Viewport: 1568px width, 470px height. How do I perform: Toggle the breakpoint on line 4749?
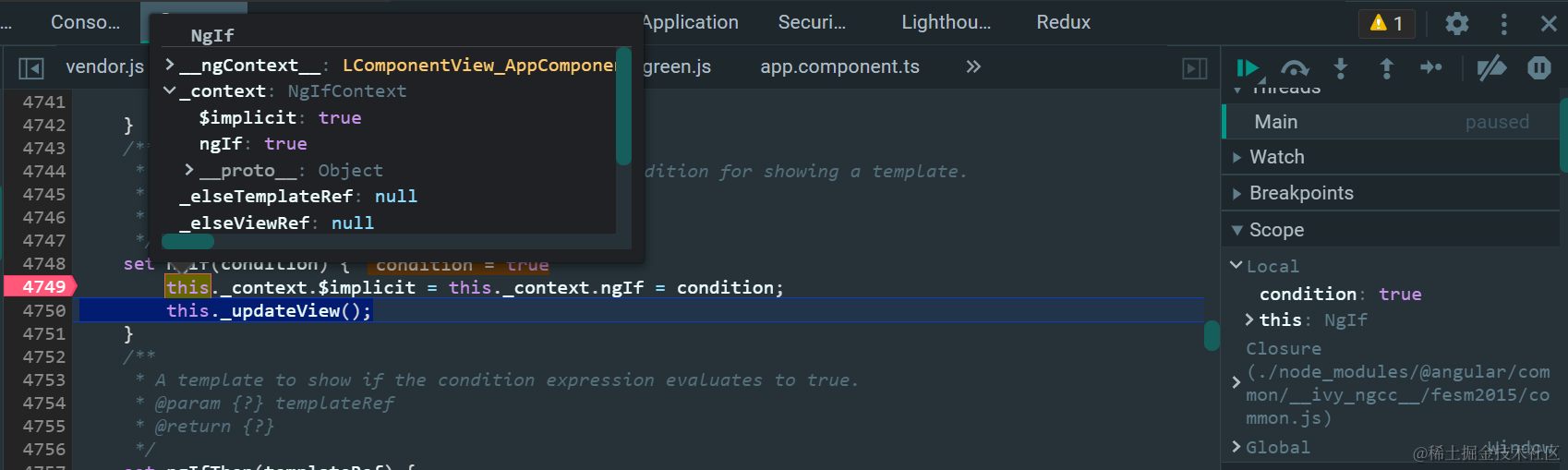(x=43, y=287)
